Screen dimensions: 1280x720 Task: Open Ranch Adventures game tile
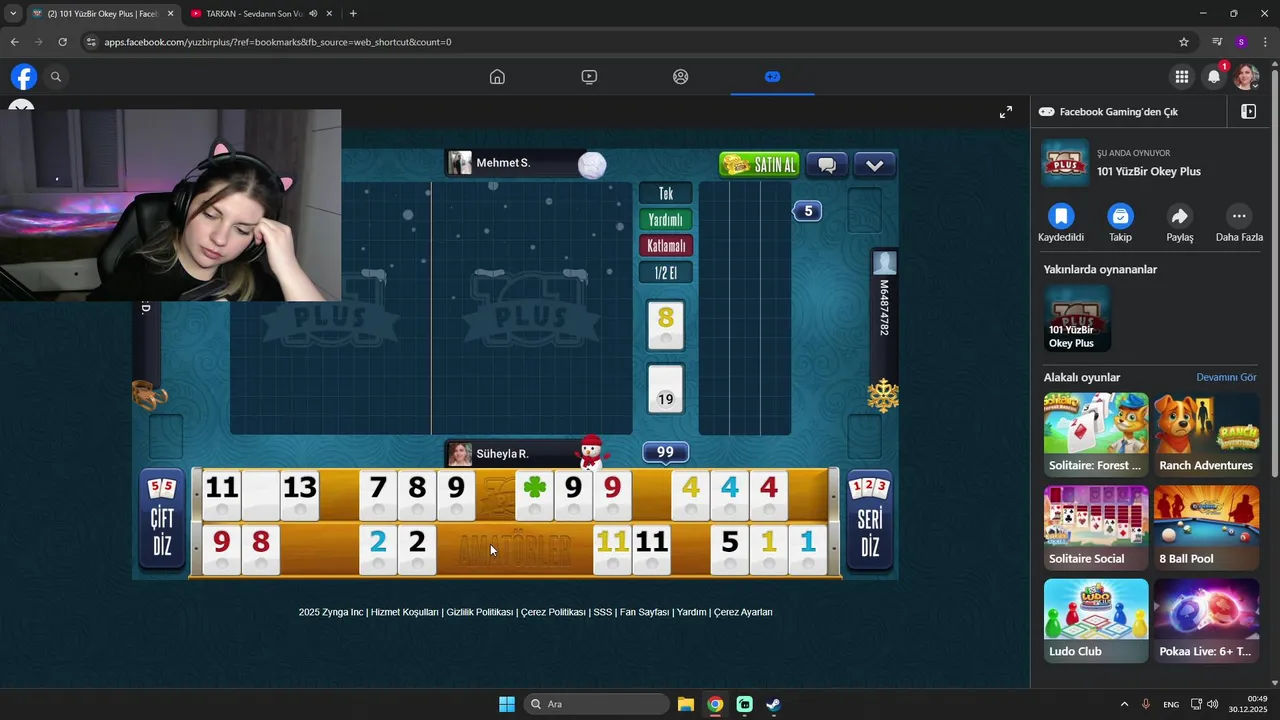[x=1206, y=434]
